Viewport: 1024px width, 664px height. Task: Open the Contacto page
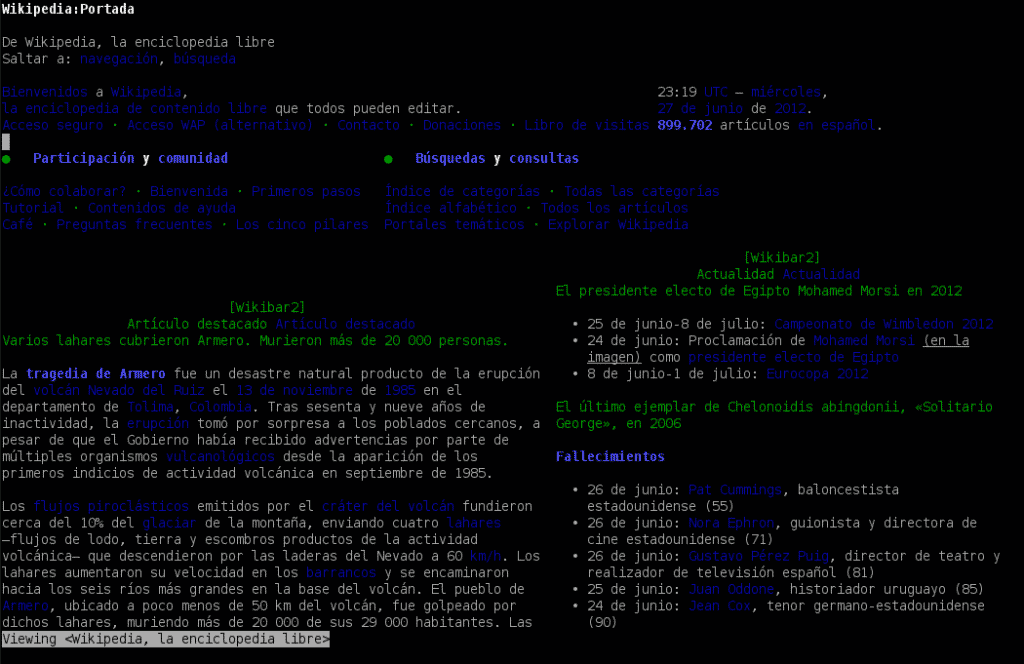click(368, 125)
